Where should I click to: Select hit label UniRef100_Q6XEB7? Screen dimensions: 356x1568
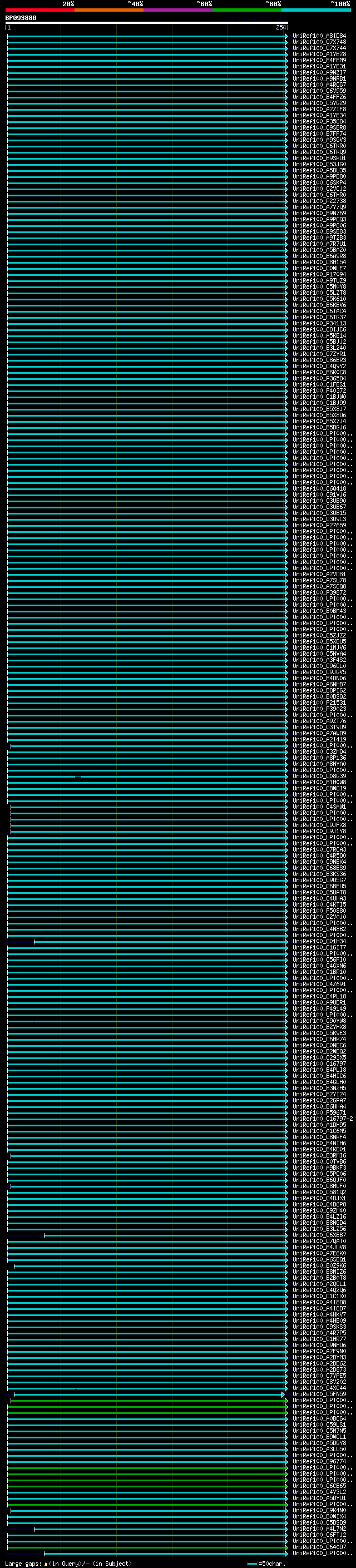point(319,1235)
